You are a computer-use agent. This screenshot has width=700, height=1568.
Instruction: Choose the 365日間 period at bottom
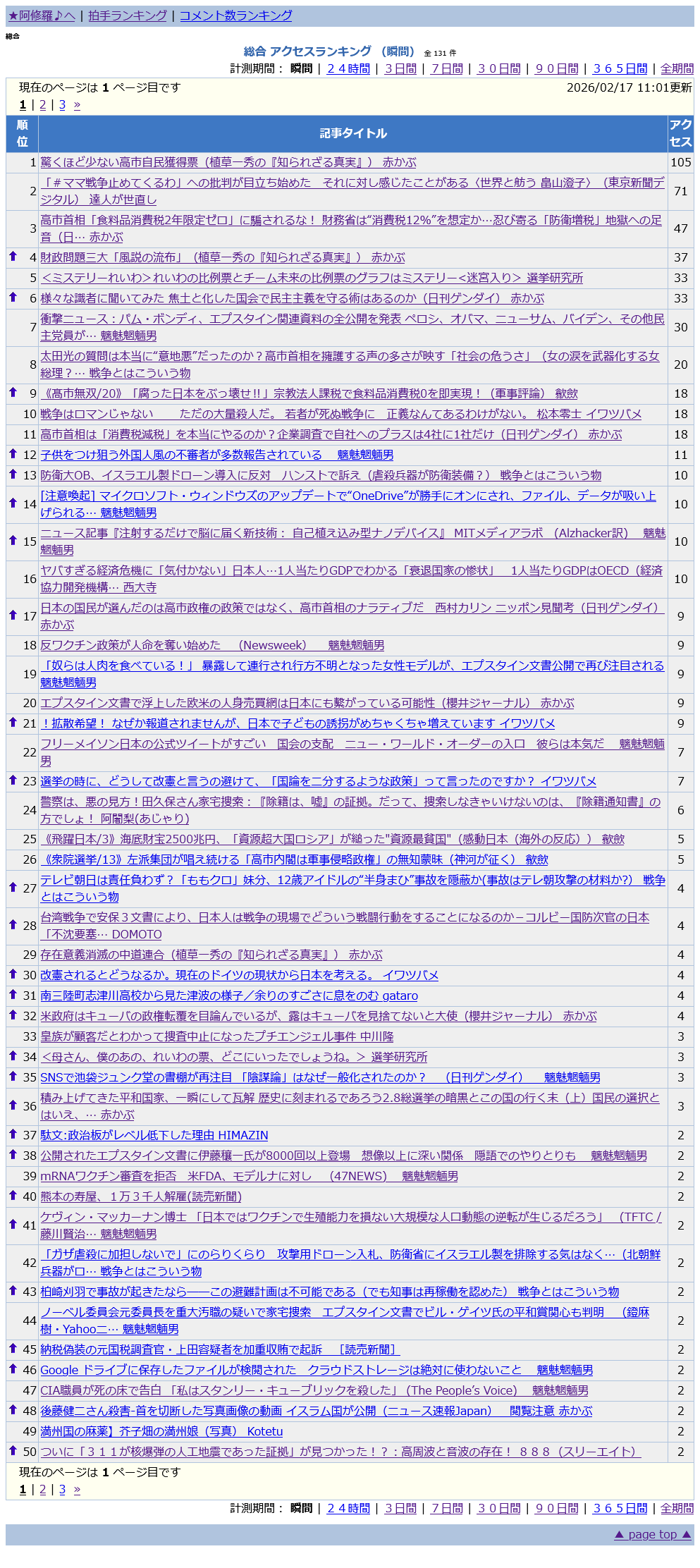[x=620, y=1508]
